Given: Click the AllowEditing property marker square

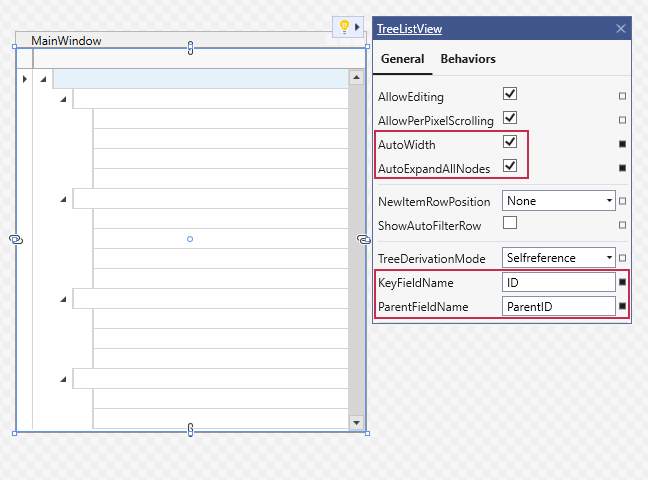Looking at the screenshot, I should coord(622,96).
